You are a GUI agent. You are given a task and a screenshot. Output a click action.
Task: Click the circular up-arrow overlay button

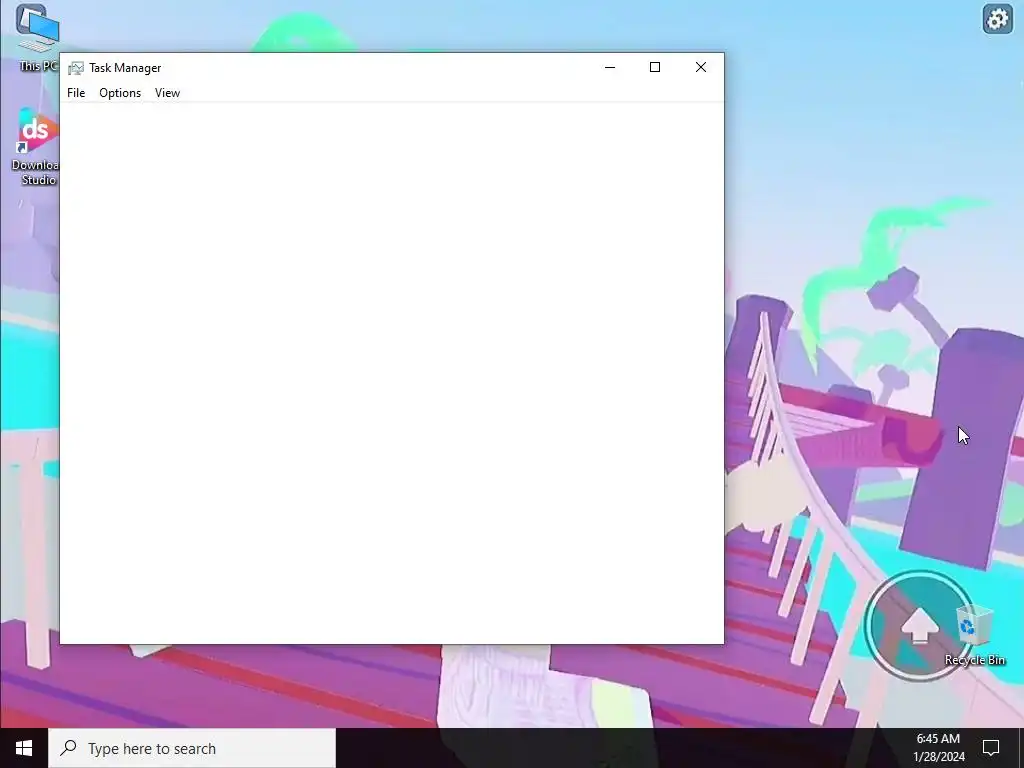pyautogui.click(x=919, y=626)
